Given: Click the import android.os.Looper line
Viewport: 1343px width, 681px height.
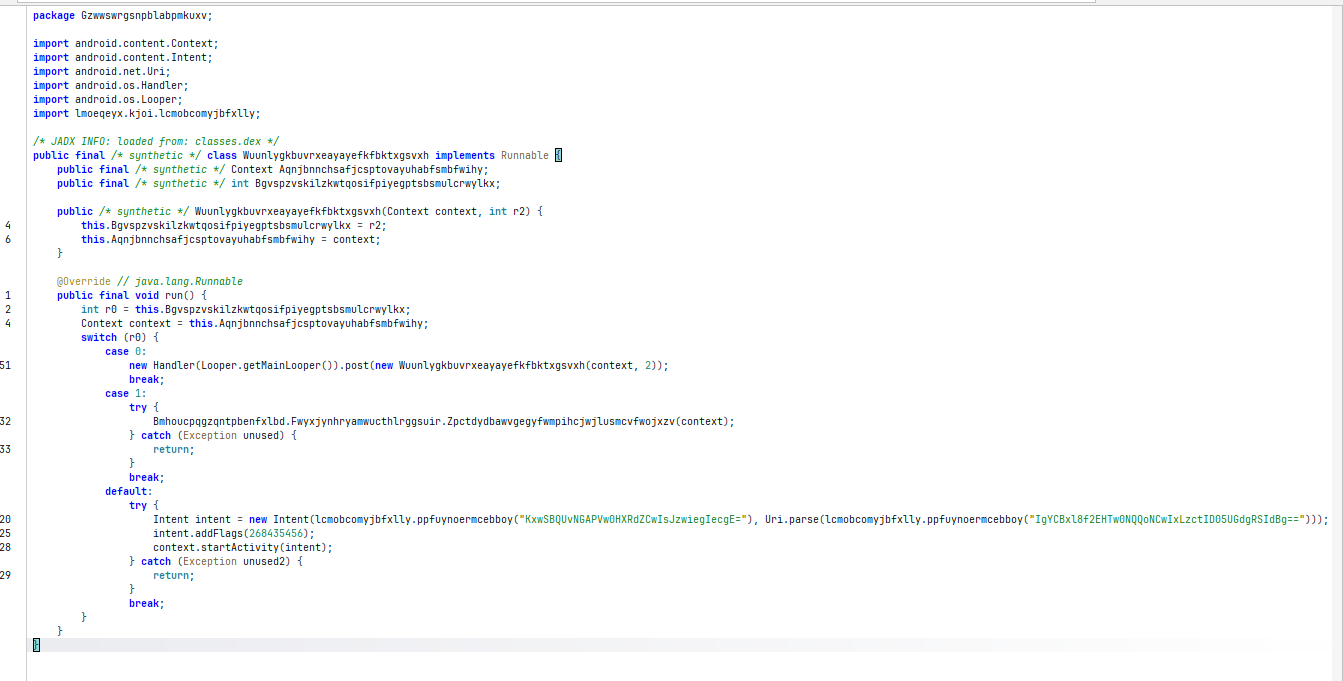Looking at the screenshot, I should pyautogui.click(x=107, y=99).
